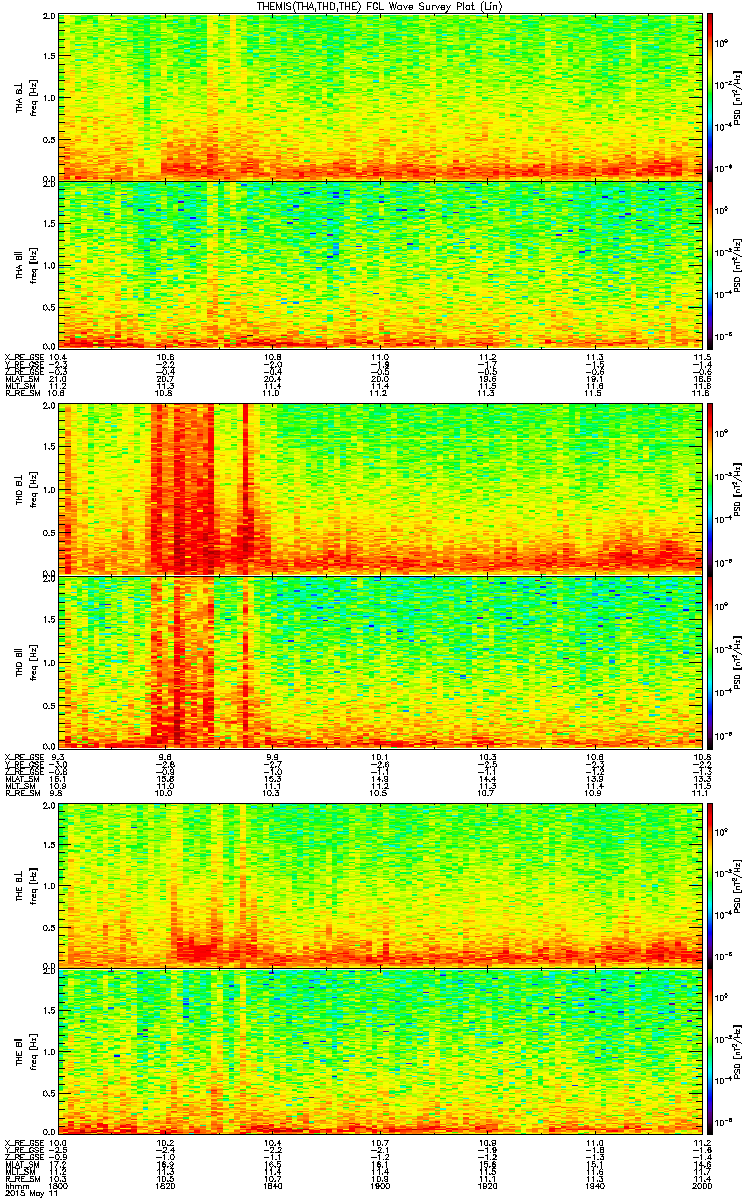Click the 1800 time tick label

pyautogui.click(x=59, y=1186)
